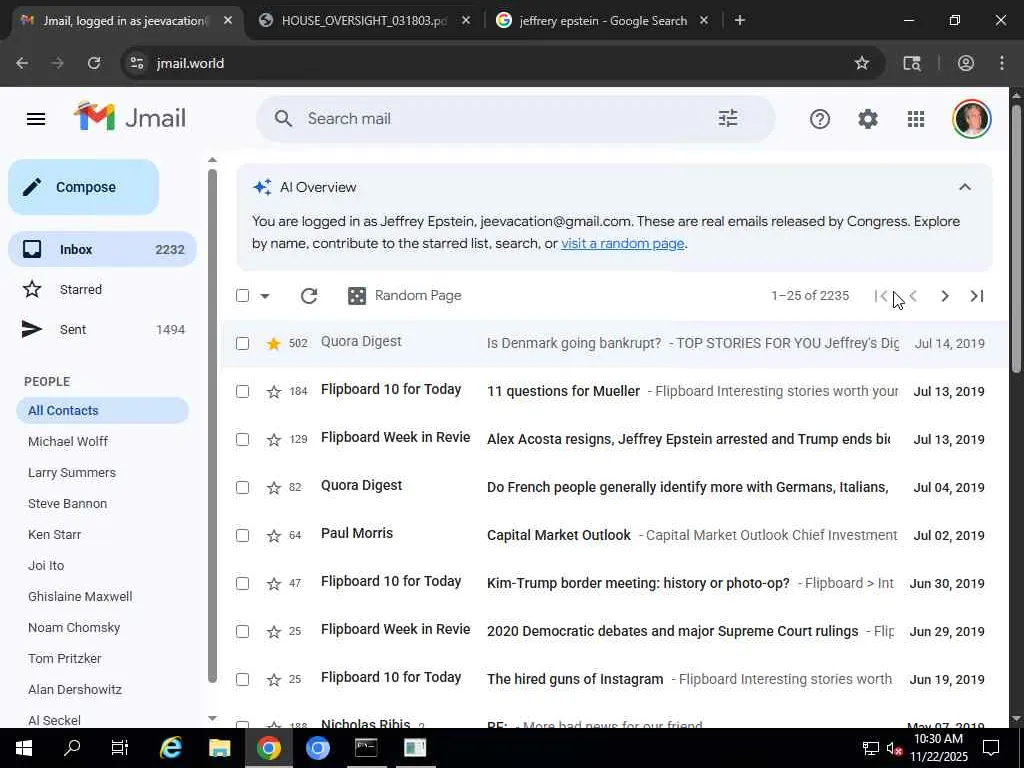Open Steve Bannon contact

pyautogui.click(x=67, y=504)
